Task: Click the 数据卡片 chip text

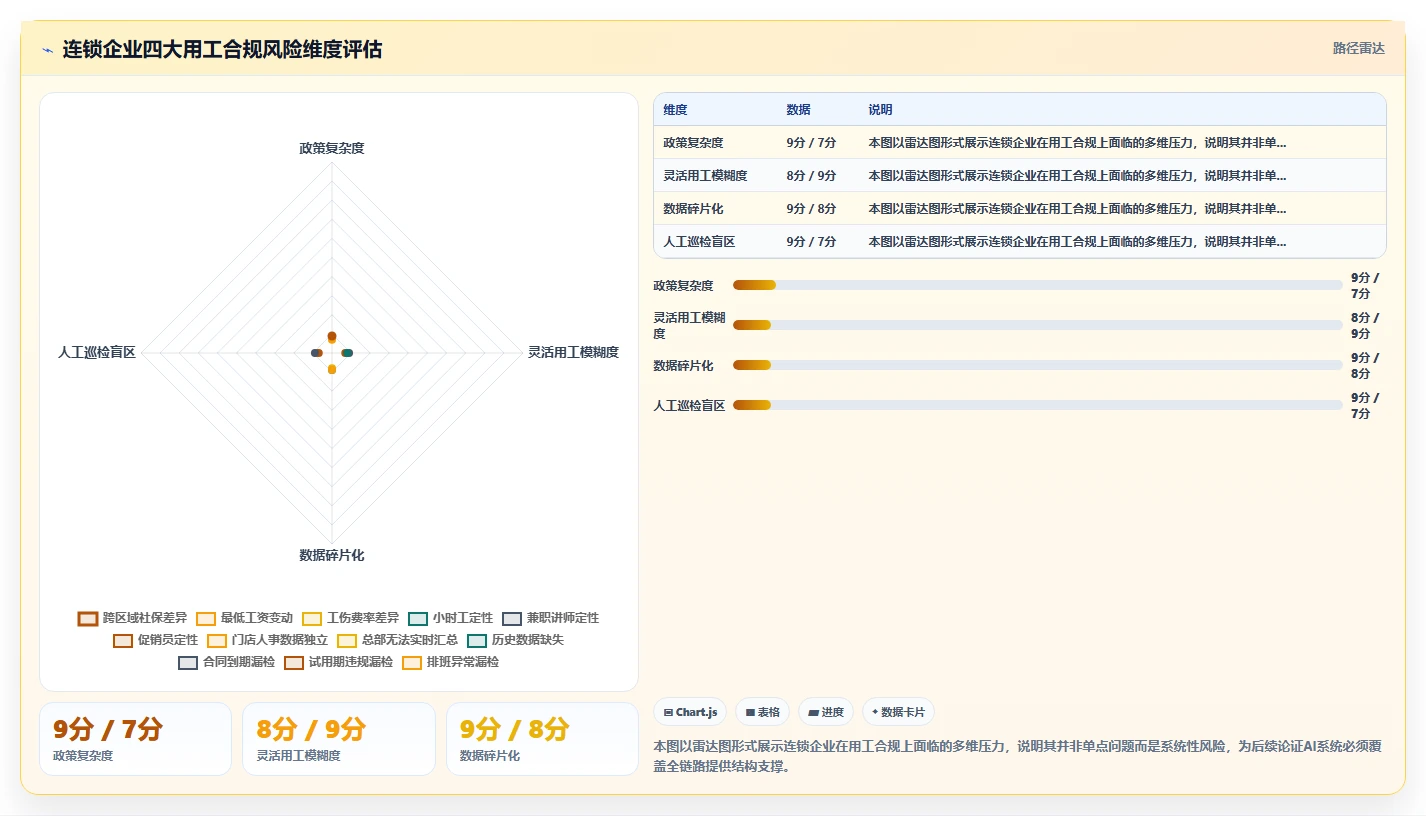Action: 903,713
